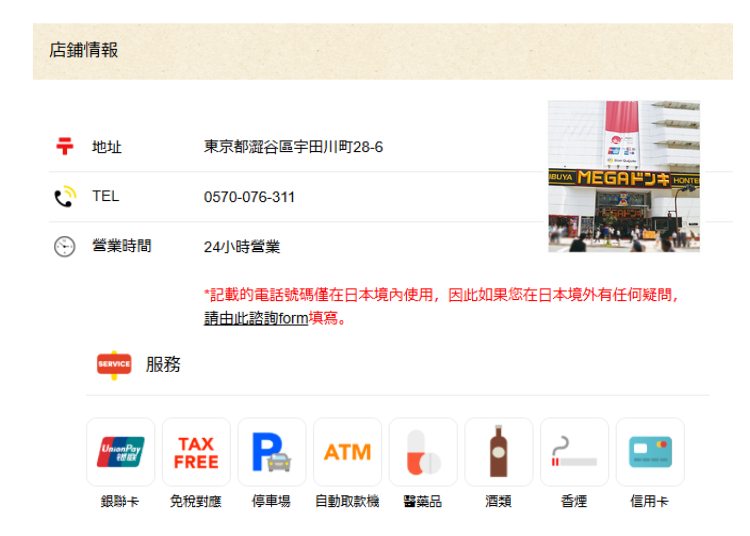Select the alcohol bottle icon
This screenshot has height=536, width=750.
tap(498, 452)
